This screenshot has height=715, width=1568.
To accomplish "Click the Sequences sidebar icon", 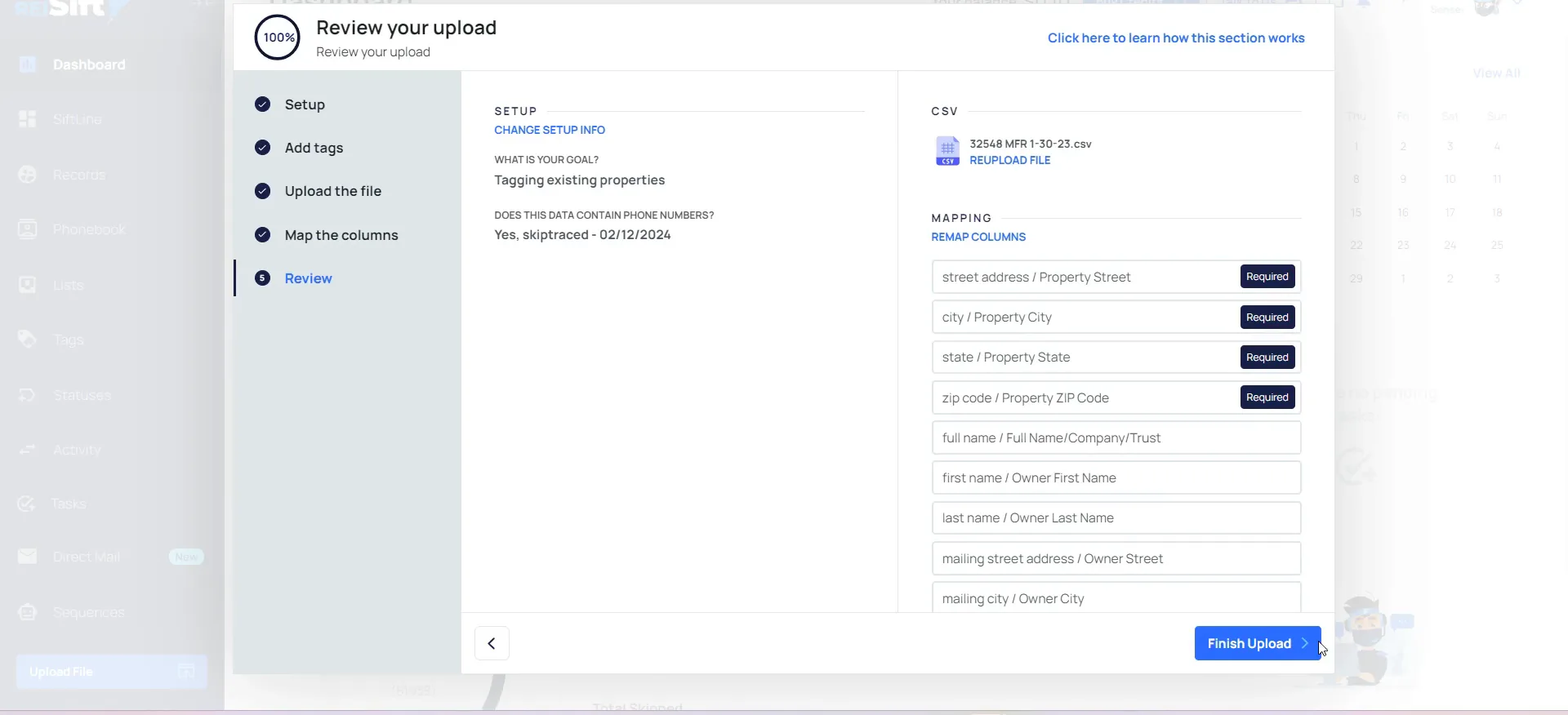I will pyautogui.click(x=28, y=612).
